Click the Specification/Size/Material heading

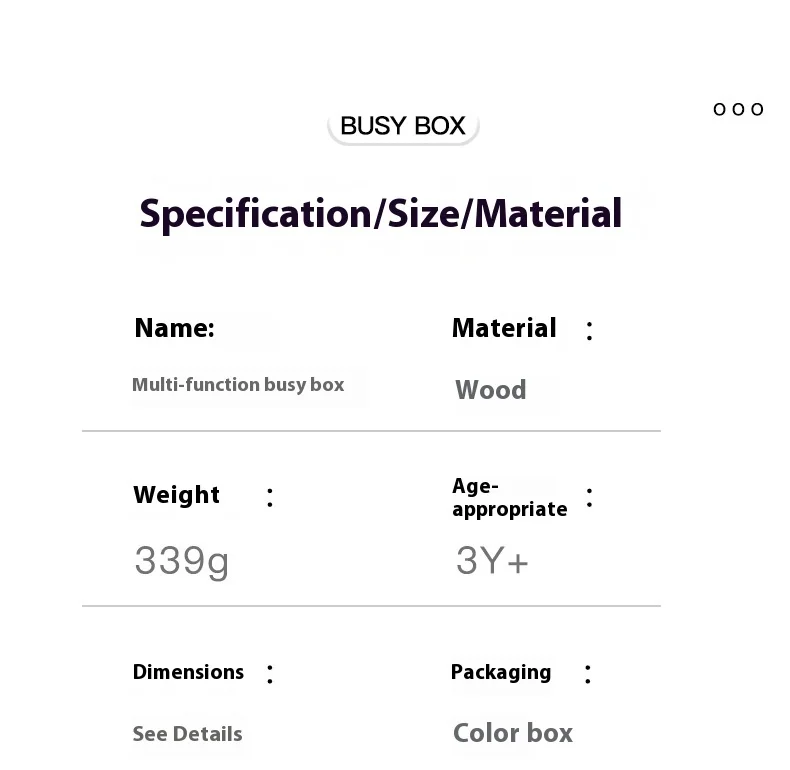pos(380,214)
